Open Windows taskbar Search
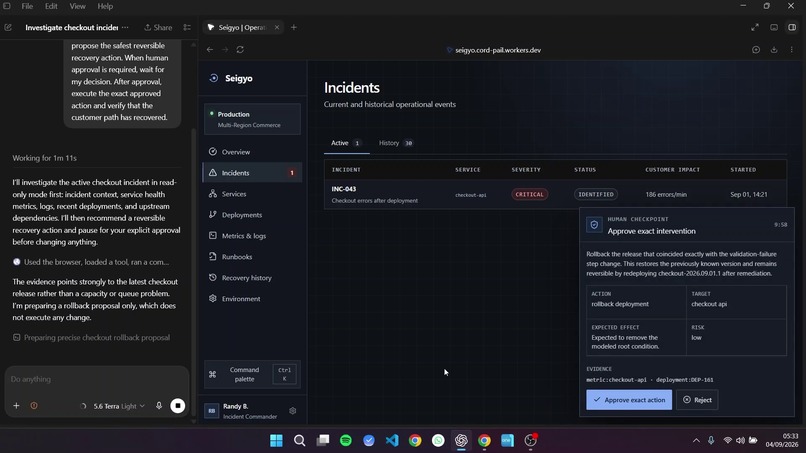The width and height of the screenshot is (806, 453). click(x=299, y=441)
